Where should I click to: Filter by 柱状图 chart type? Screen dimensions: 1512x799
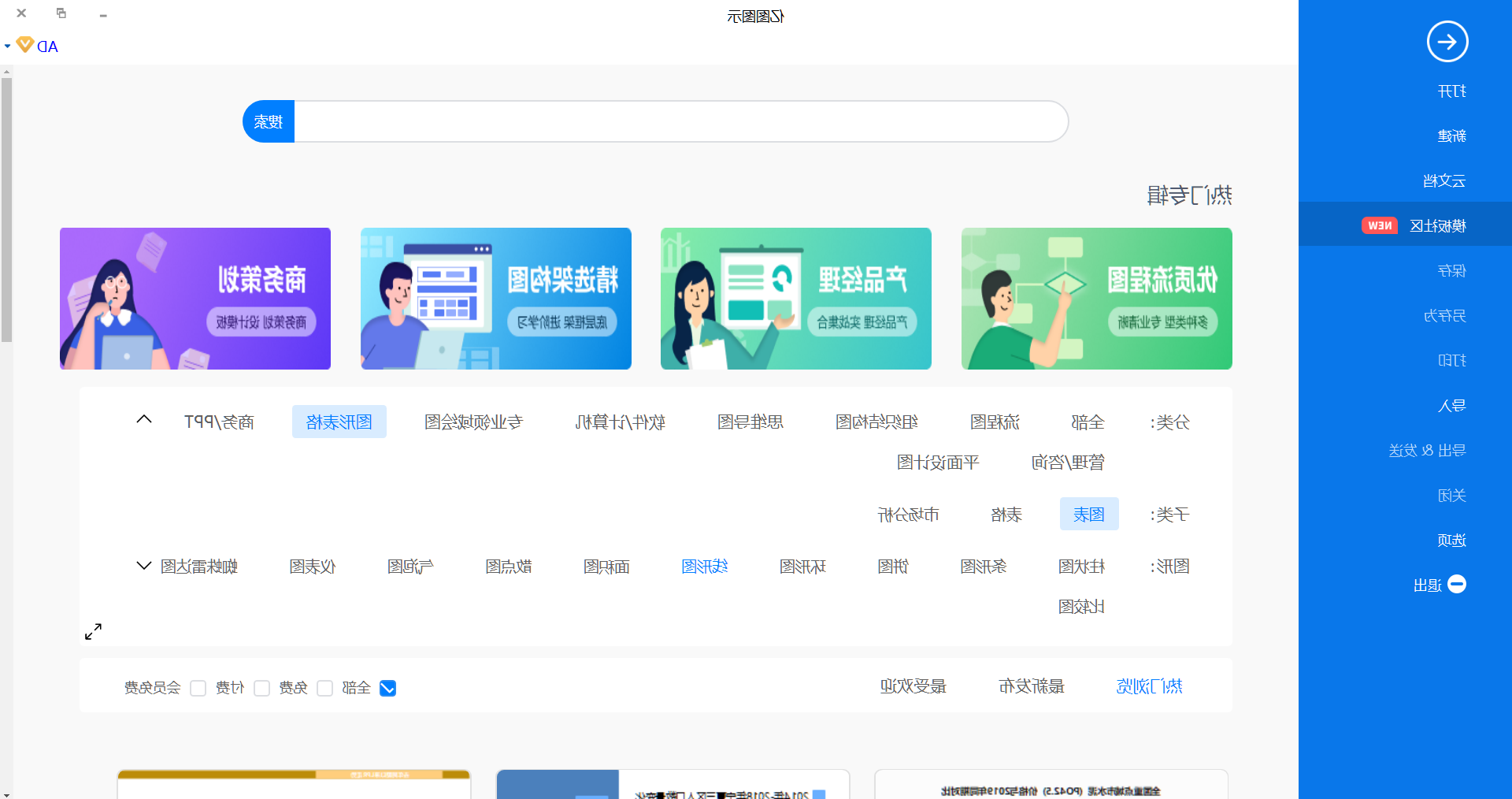1081,567
